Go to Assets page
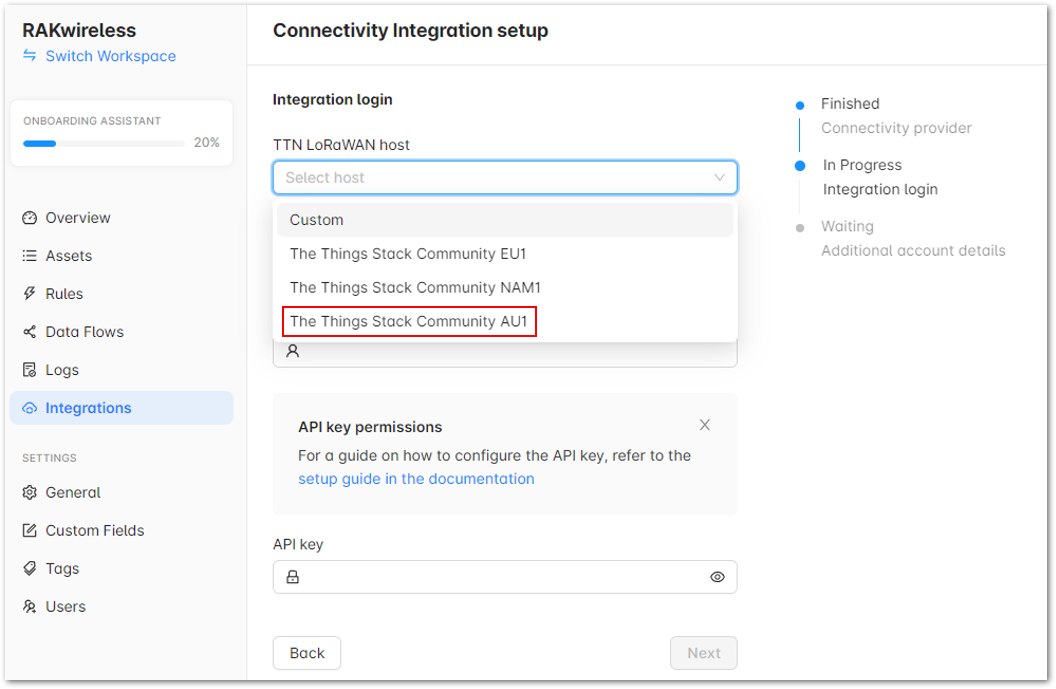1056x689 pixels. point(121,256)
